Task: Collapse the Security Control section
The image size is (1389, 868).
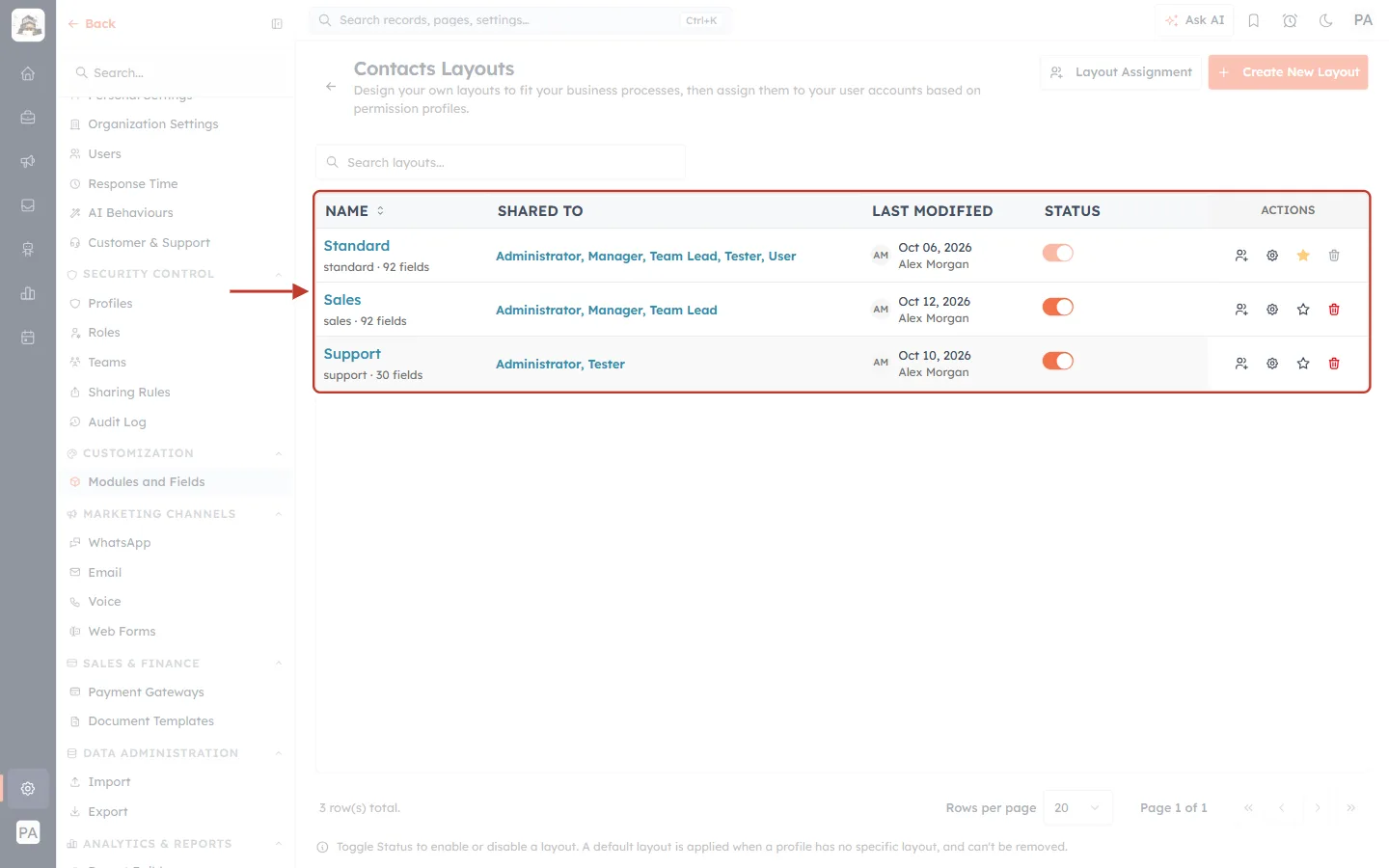Action: [279, 274]
